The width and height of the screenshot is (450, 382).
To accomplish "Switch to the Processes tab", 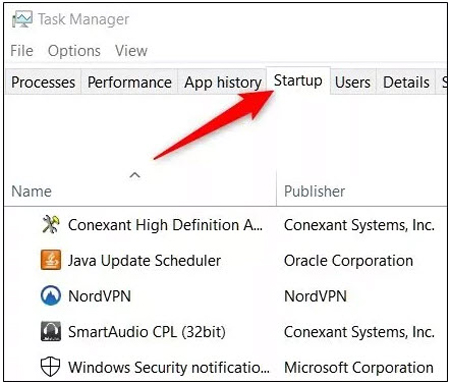I will pyautogui.click(x=43, y=82).
